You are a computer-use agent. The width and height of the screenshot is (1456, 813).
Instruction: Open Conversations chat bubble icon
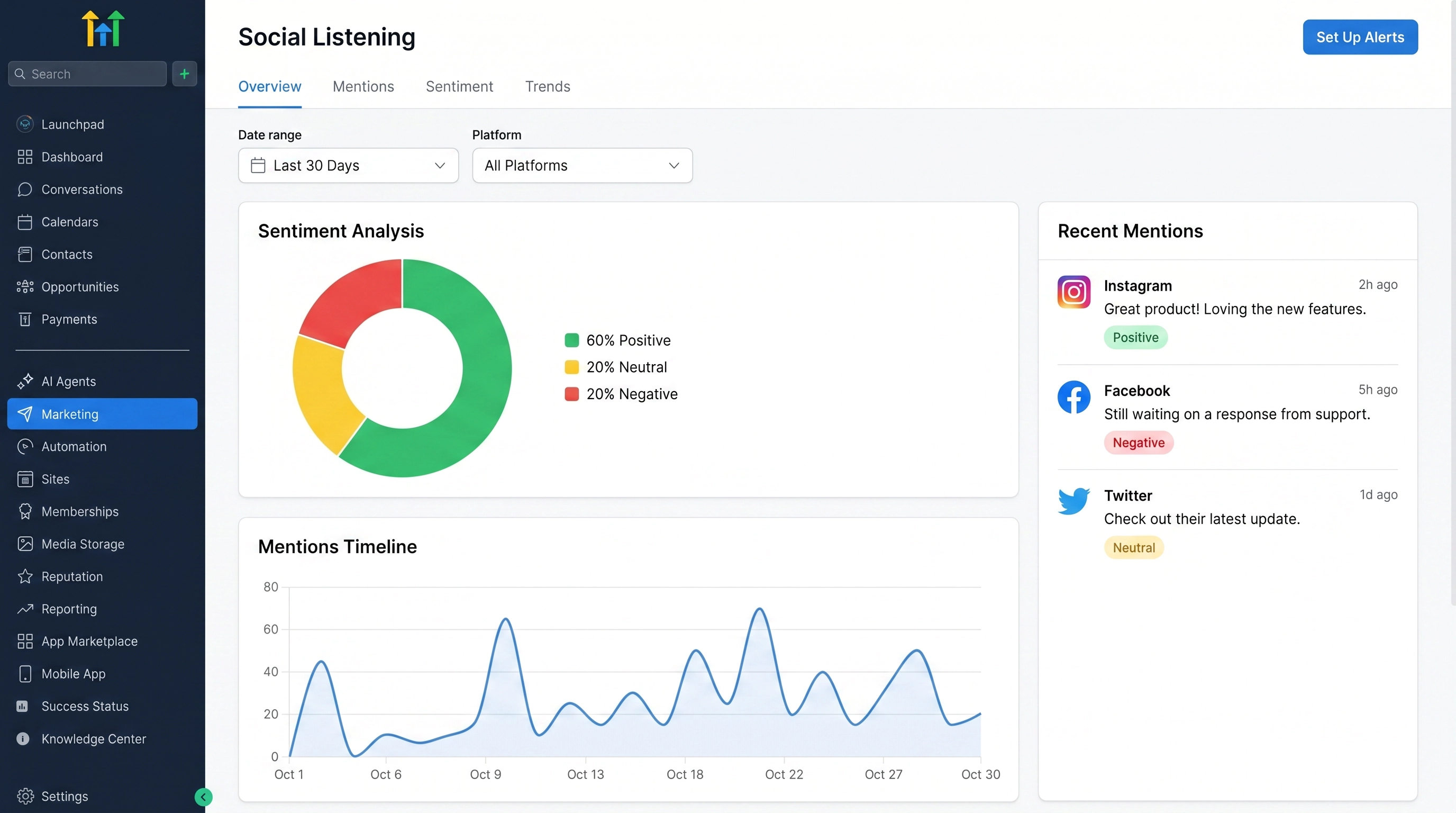[x=25, y=189]
